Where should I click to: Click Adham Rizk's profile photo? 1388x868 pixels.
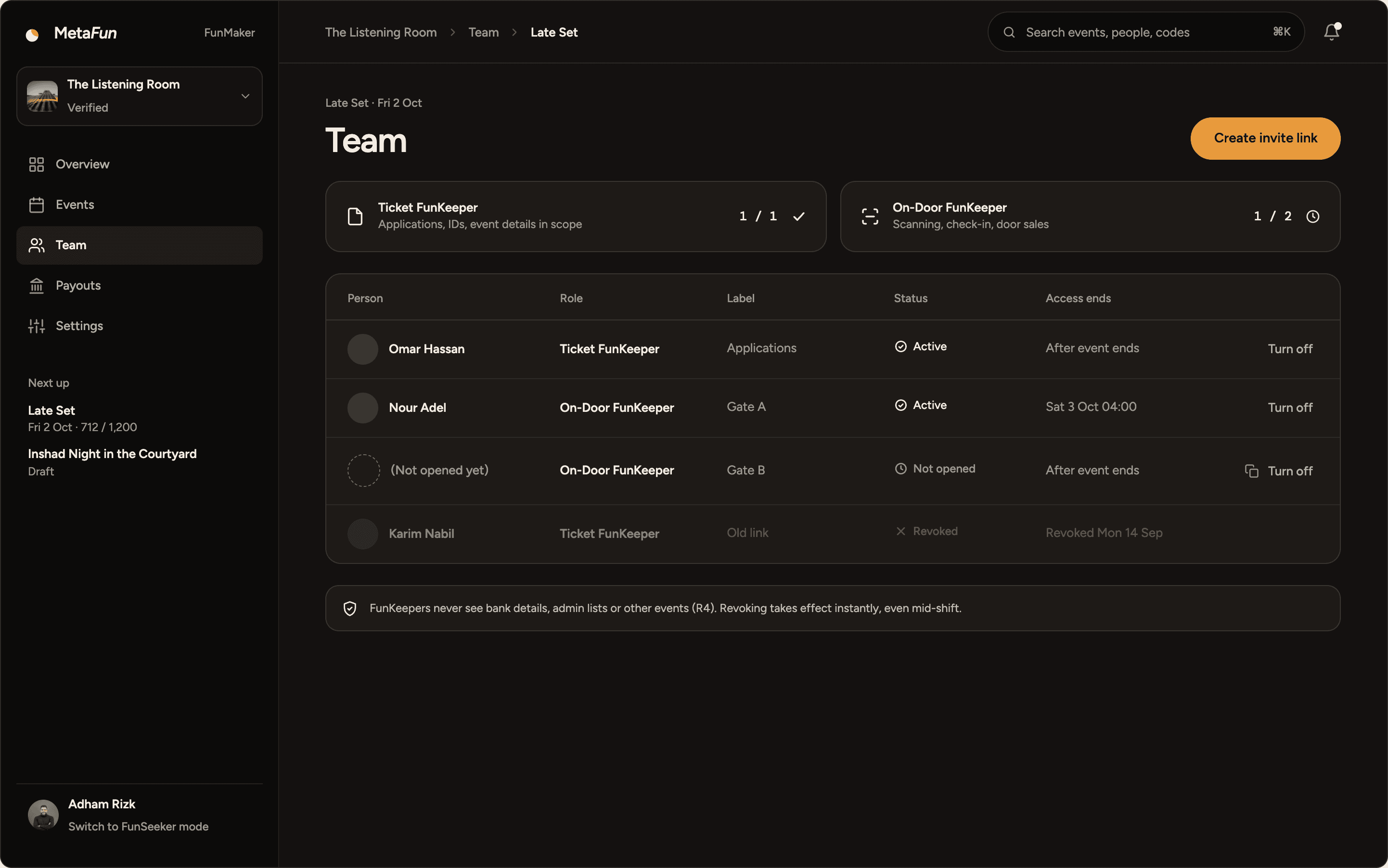(43, 815)
